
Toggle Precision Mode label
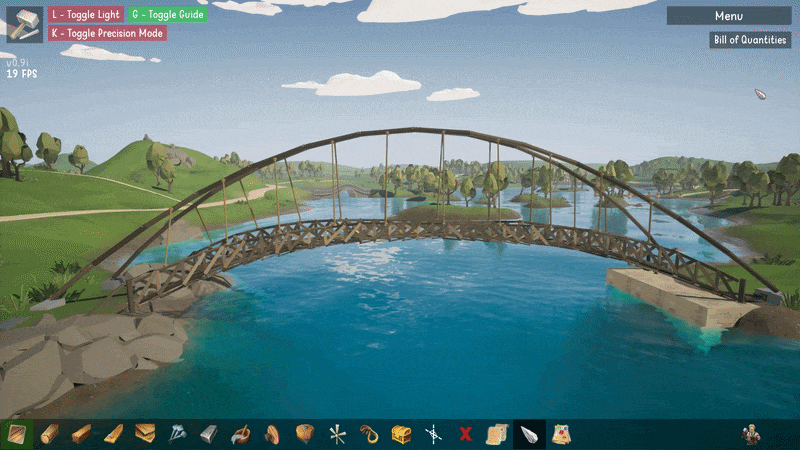coord(106,33)
